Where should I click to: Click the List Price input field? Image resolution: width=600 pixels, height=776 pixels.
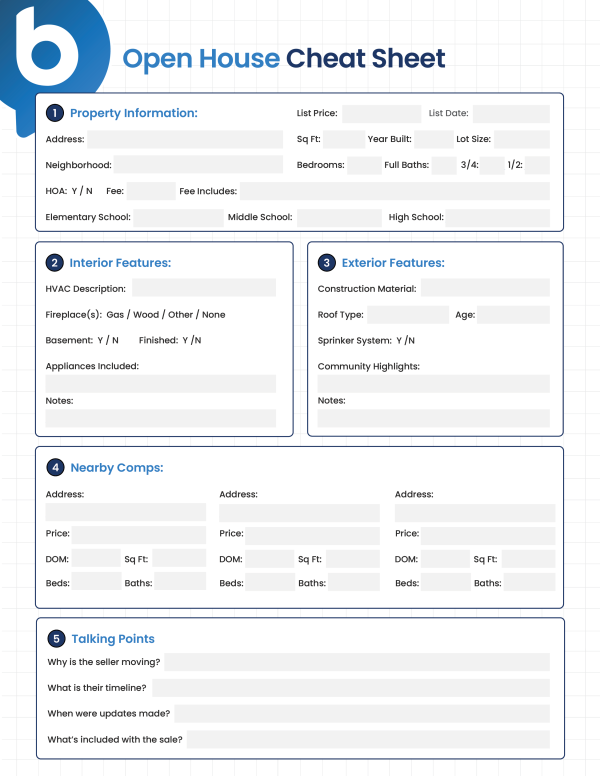pyautogui.click(x=381, y=114)
